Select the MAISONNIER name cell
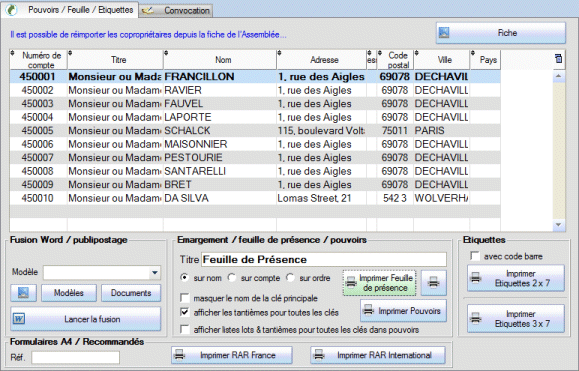Image resolution: width=579 pixels, height=371 pixels. [x=220, y=144]
